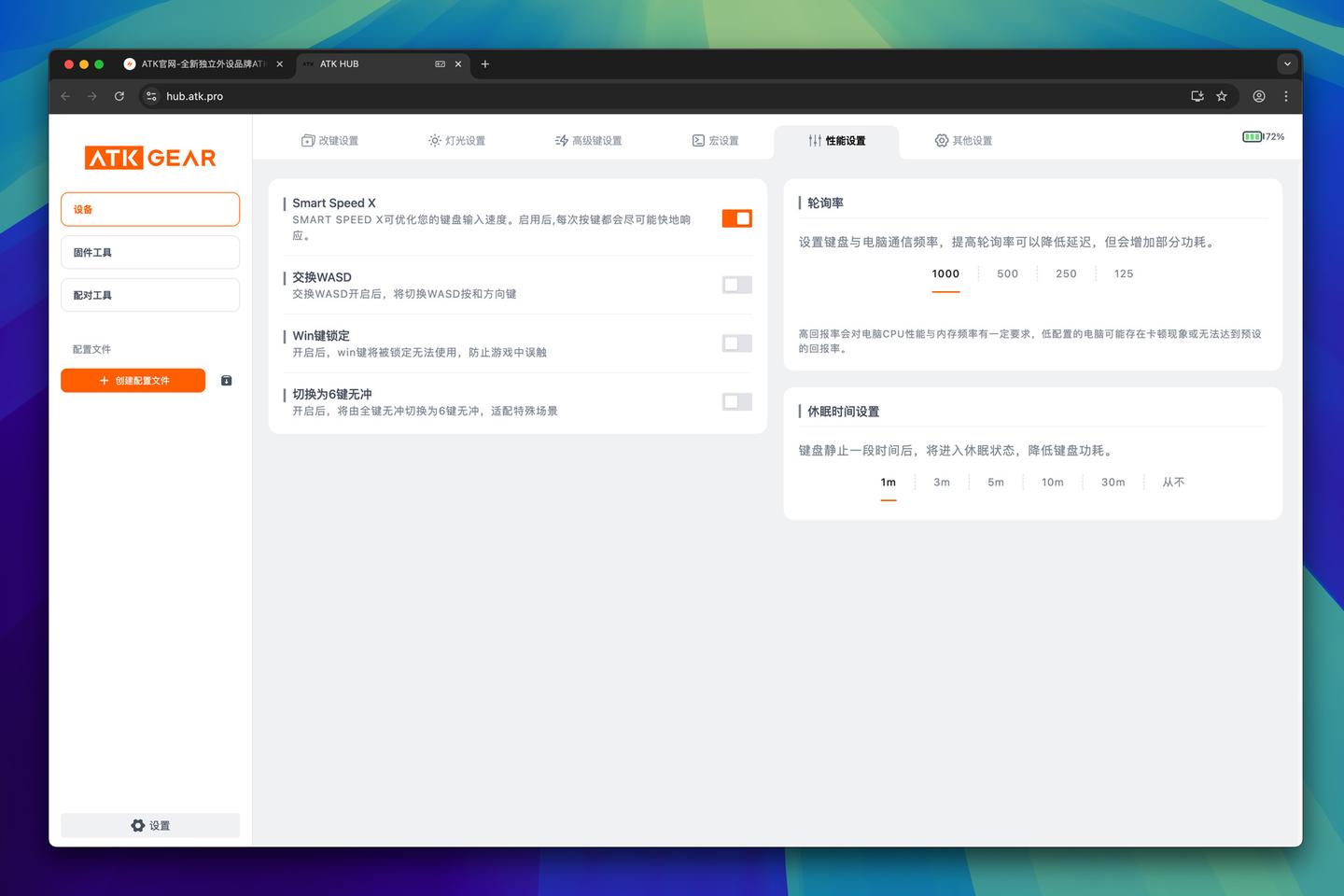
Task: Click the battery level indicator icon
Action: pyautogui.click(x=1253, y=136)
